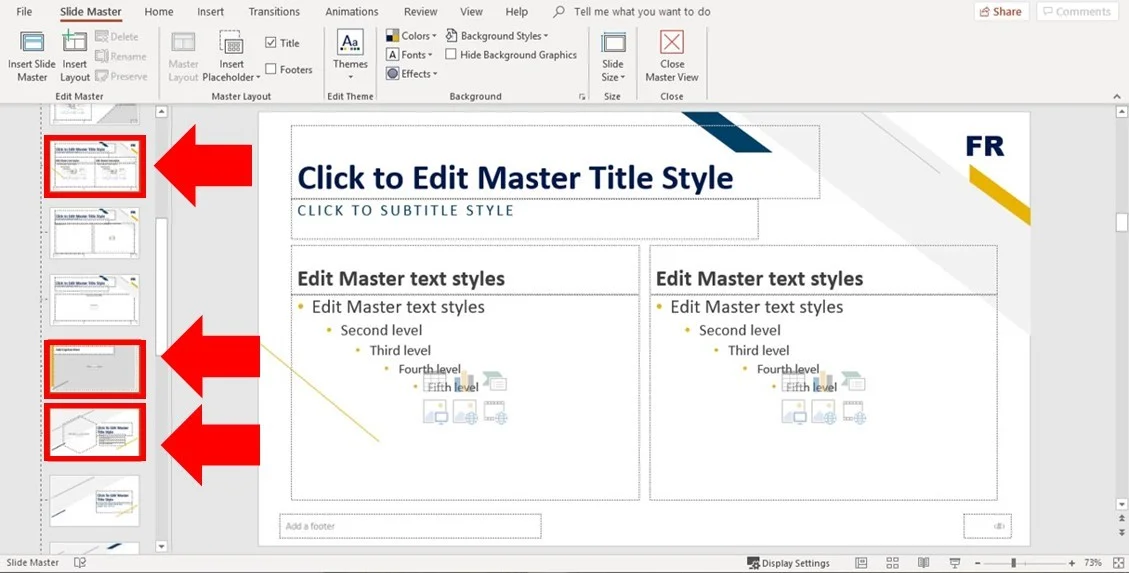Click the Background Styles icon
This screenshot has height=573, width=1129.
point(451,36)
